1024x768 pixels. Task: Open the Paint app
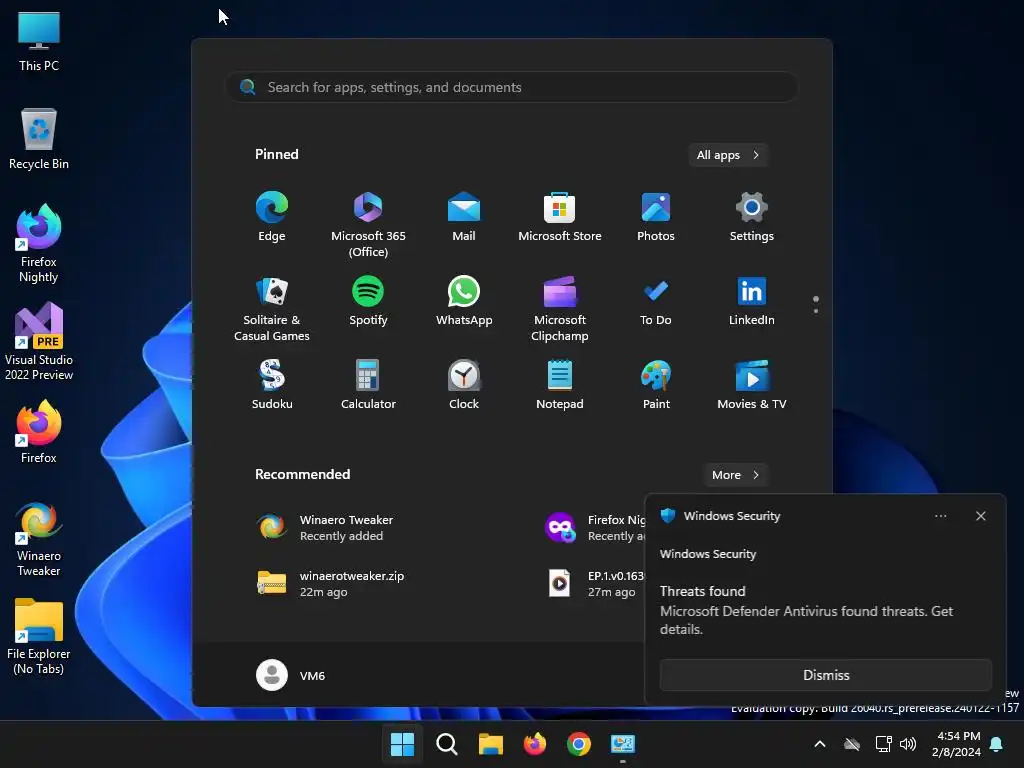(x=656, y=385)
